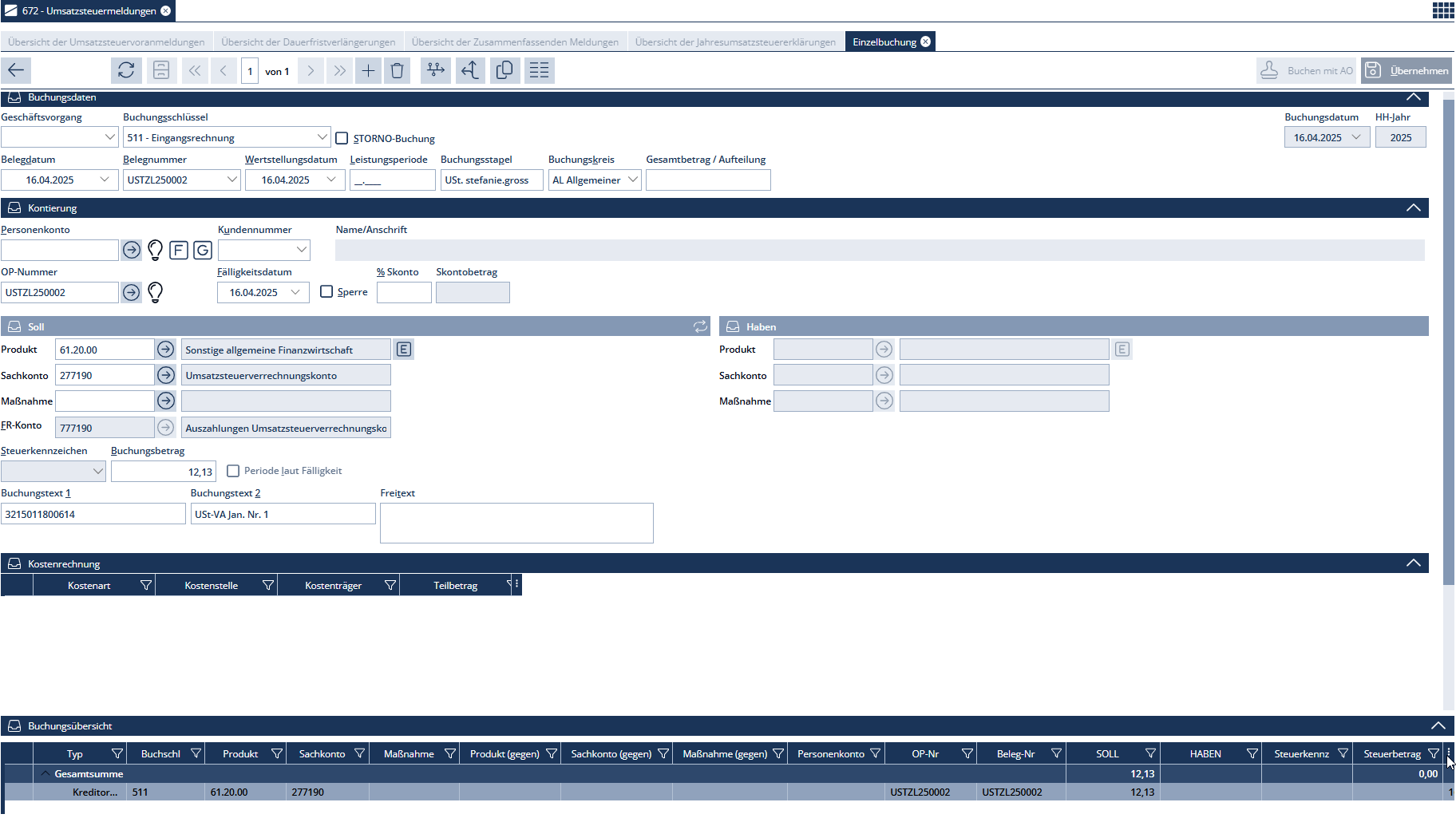Open Übersicht der Zusammenfassenden Meldungen tab
This screenshot has height=822, width=1456.
coord(515,42)
